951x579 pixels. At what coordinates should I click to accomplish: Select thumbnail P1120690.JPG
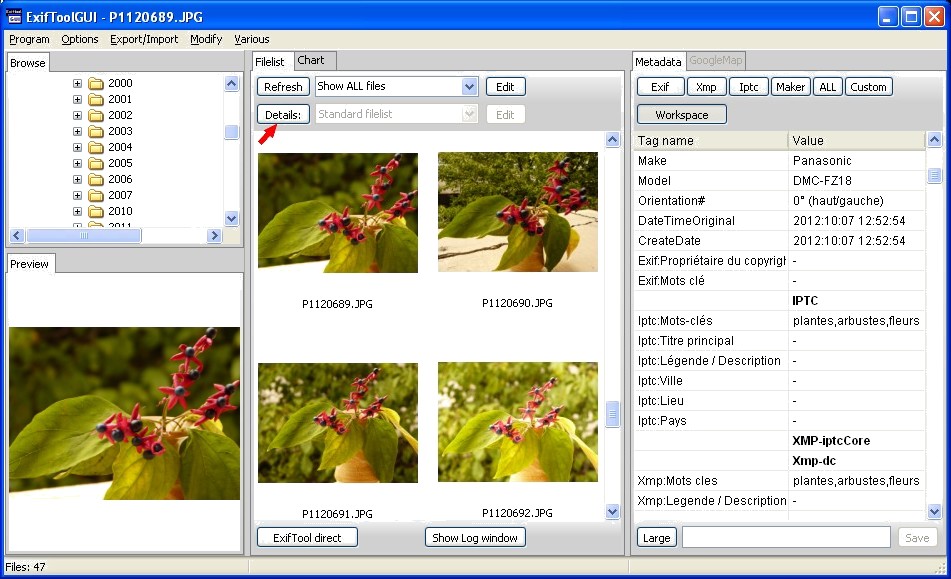(x=518, y=212)
